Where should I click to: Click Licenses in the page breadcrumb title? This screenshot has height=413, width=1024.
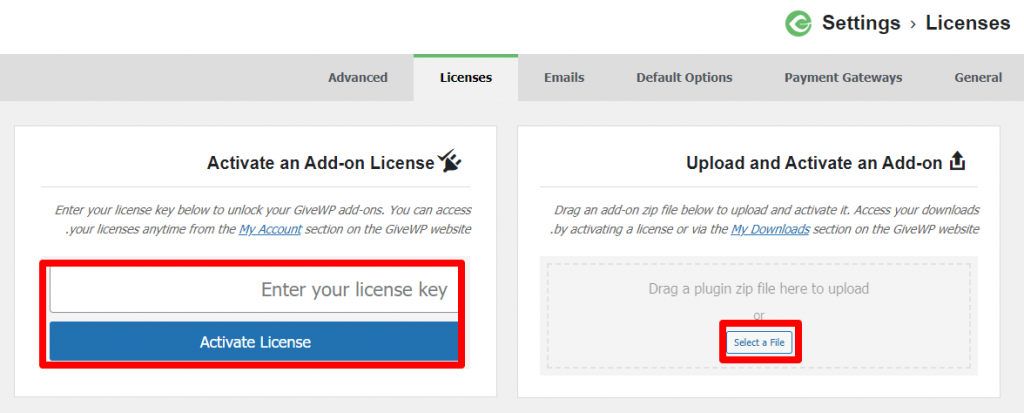pyautogui.click(x=968, y=24)
